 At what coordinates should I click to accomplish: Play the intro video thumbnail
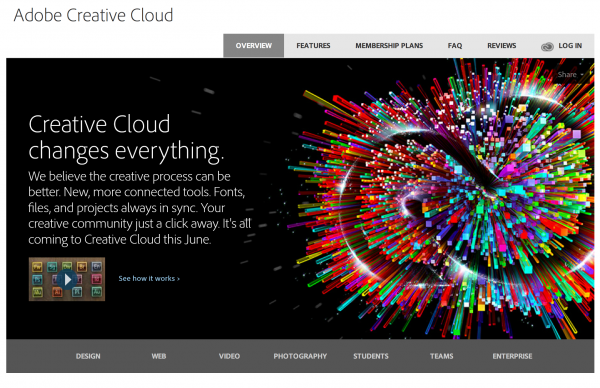click(67, 279)
